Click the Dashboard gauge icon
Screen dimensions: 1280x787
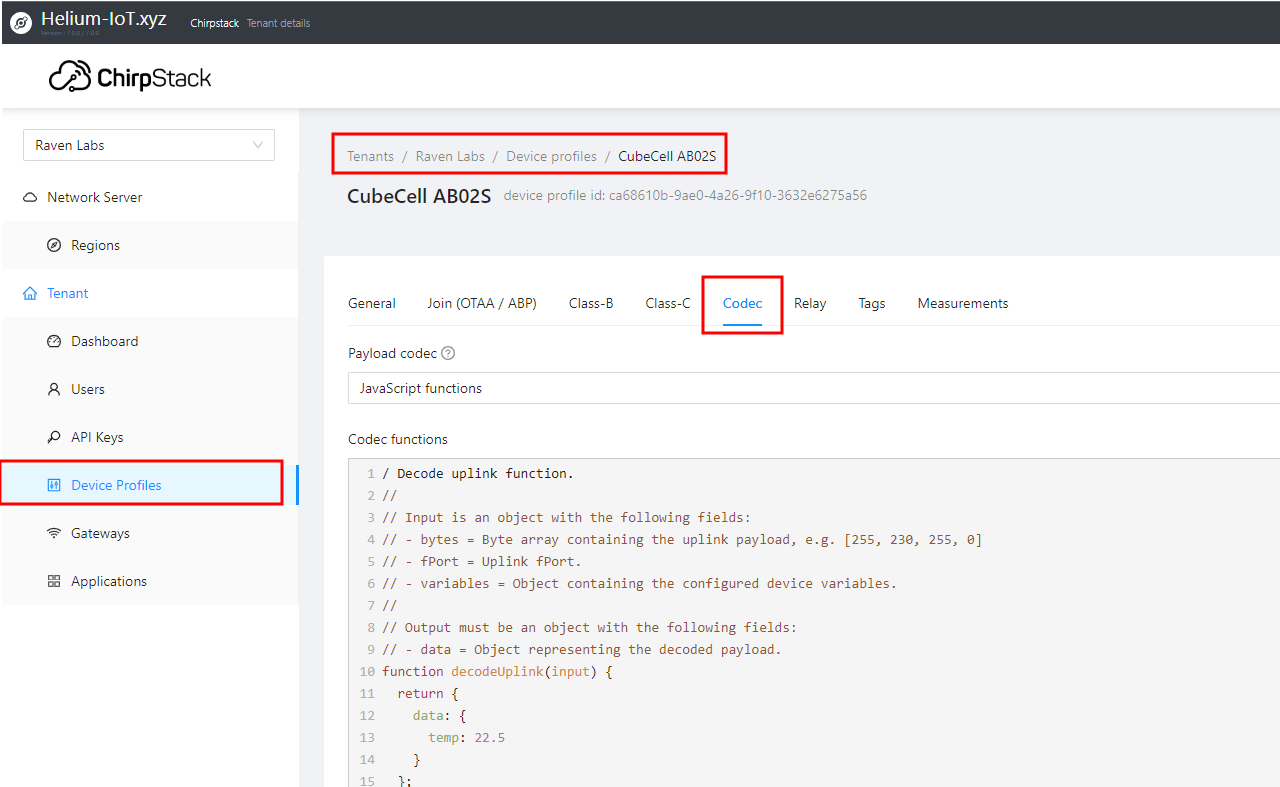(x=54, y=341)
